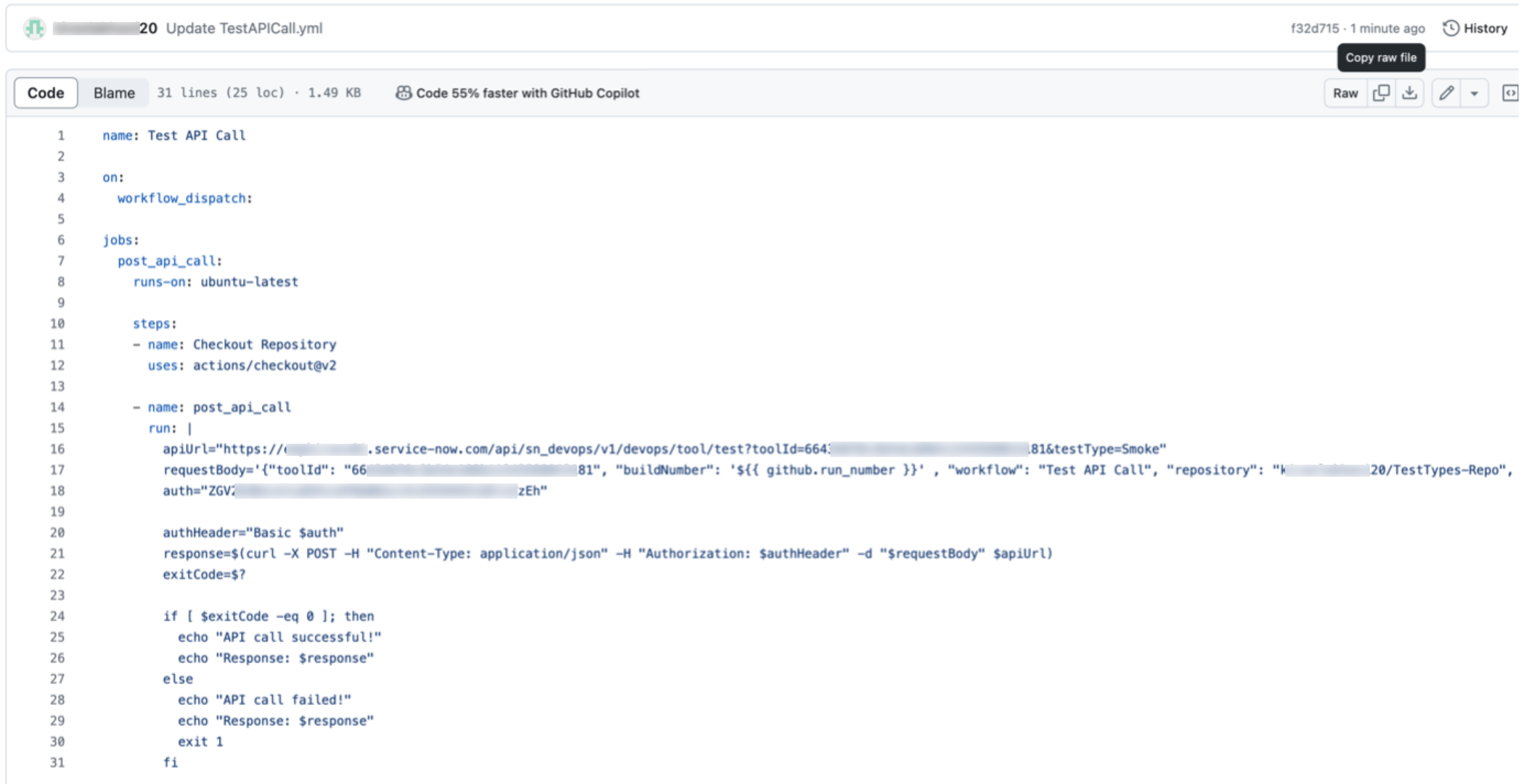The image size is (1524, 784).
Task: Click the curl response command line
Action: pyautogui.click(x=607, y=554)
